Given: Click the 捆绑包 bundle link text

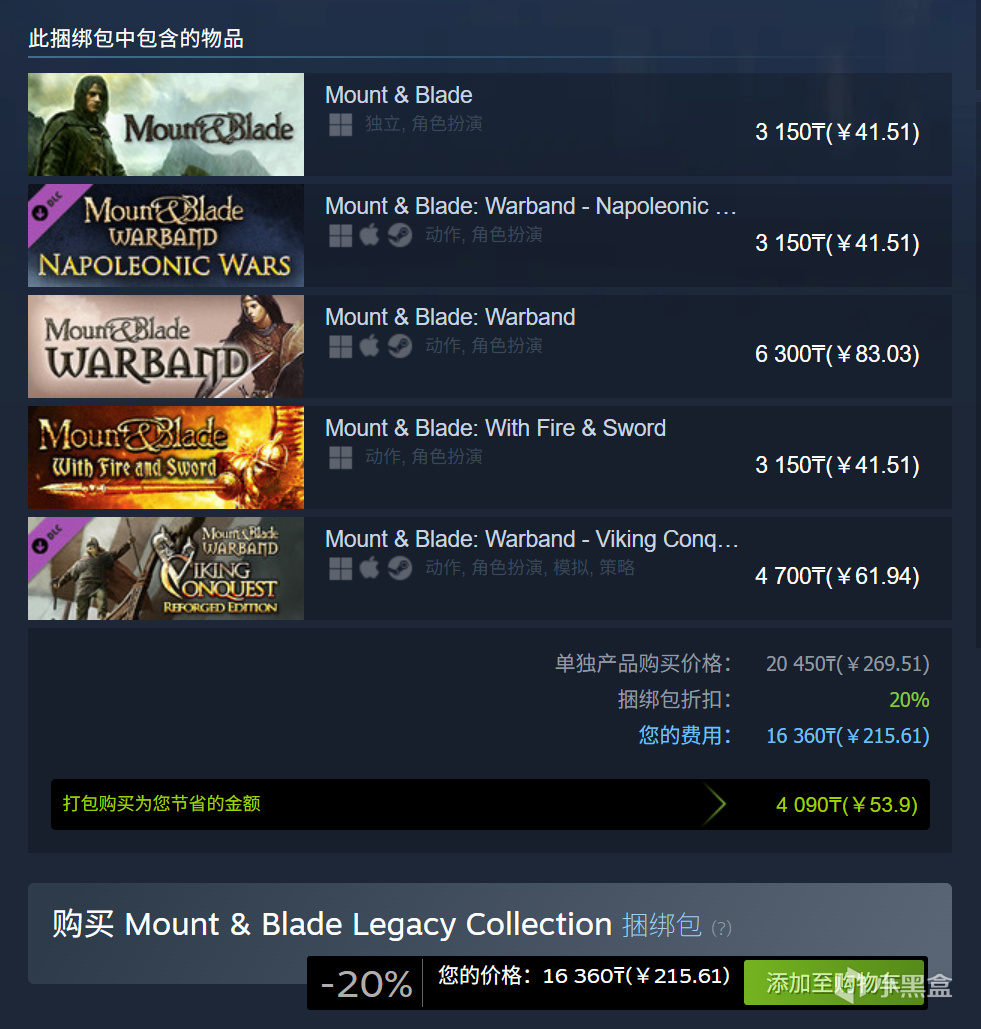Looking at the screenshot, I should pos(661,925).
